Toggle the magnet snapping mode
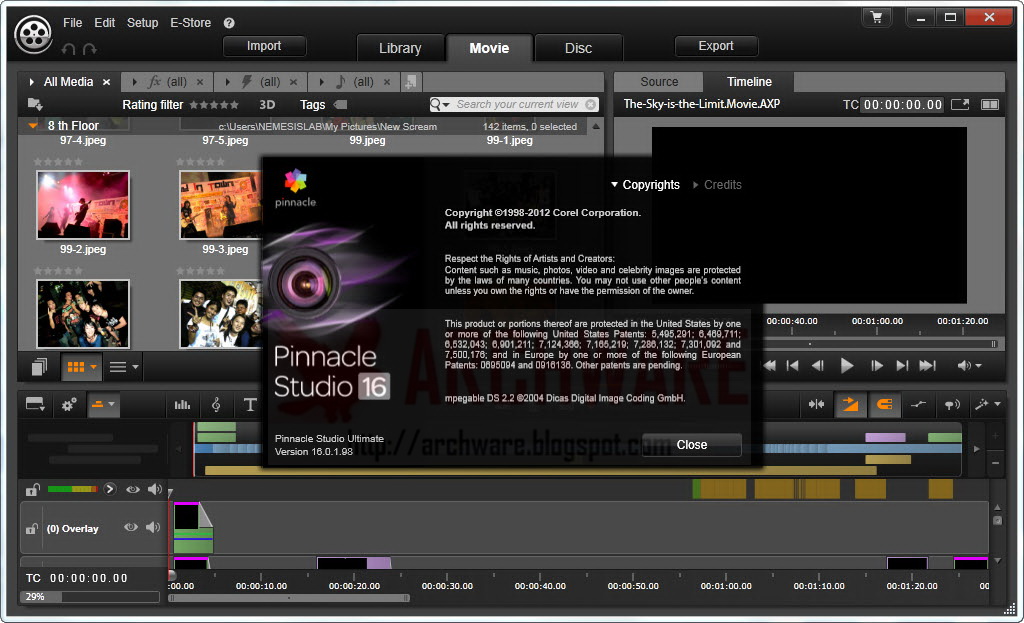 tap(884, 405)
